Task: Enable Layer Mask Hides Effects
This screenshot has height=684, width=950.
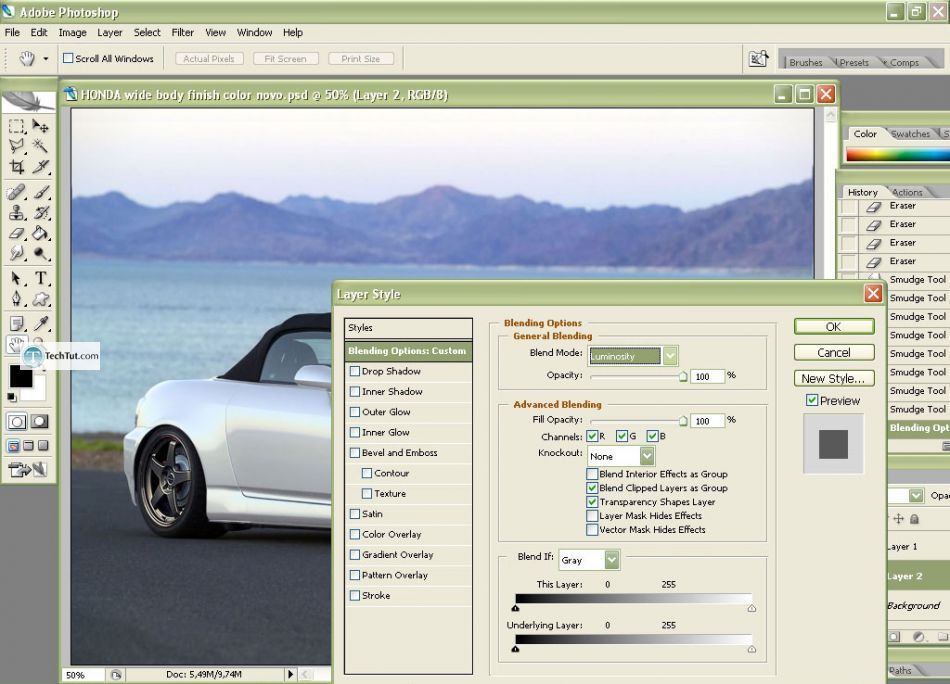Action: click(592, 516)
